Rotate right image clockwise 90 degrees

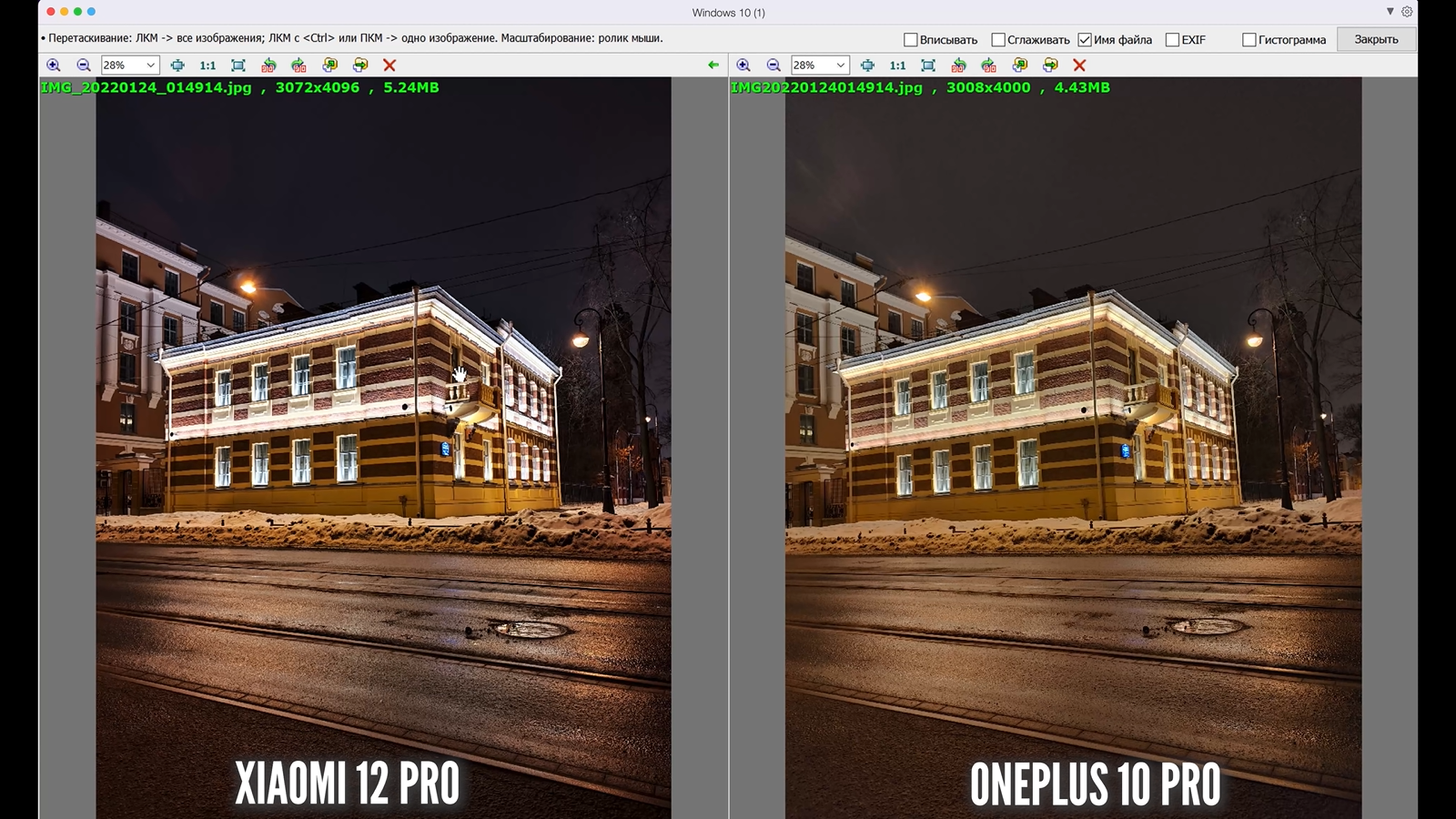coord(989,66)
